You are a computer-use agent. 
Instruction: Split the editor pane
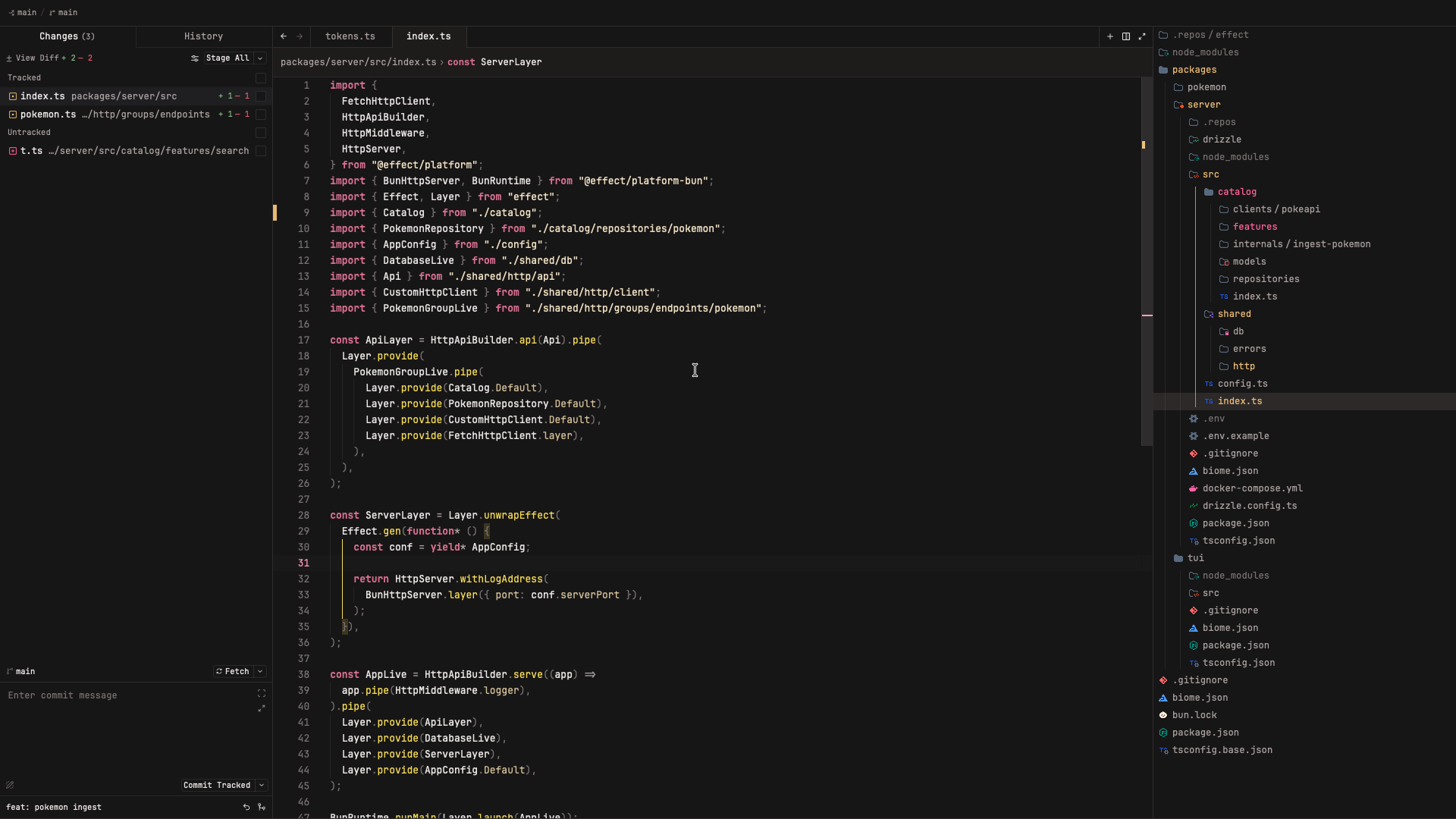point(1126,36)
